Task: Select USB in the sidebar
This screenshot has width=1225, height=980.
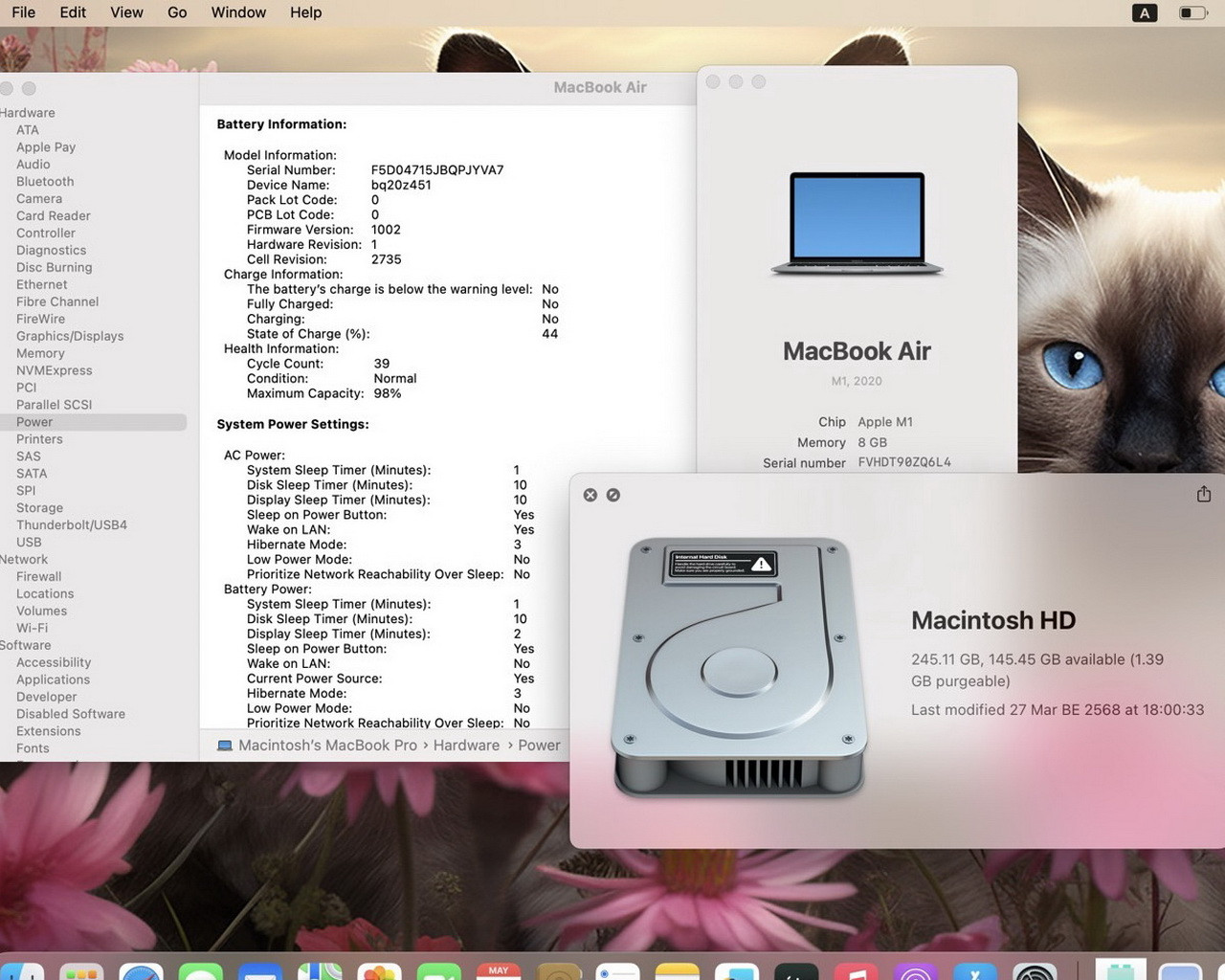Action: click(x=29, y=543)
